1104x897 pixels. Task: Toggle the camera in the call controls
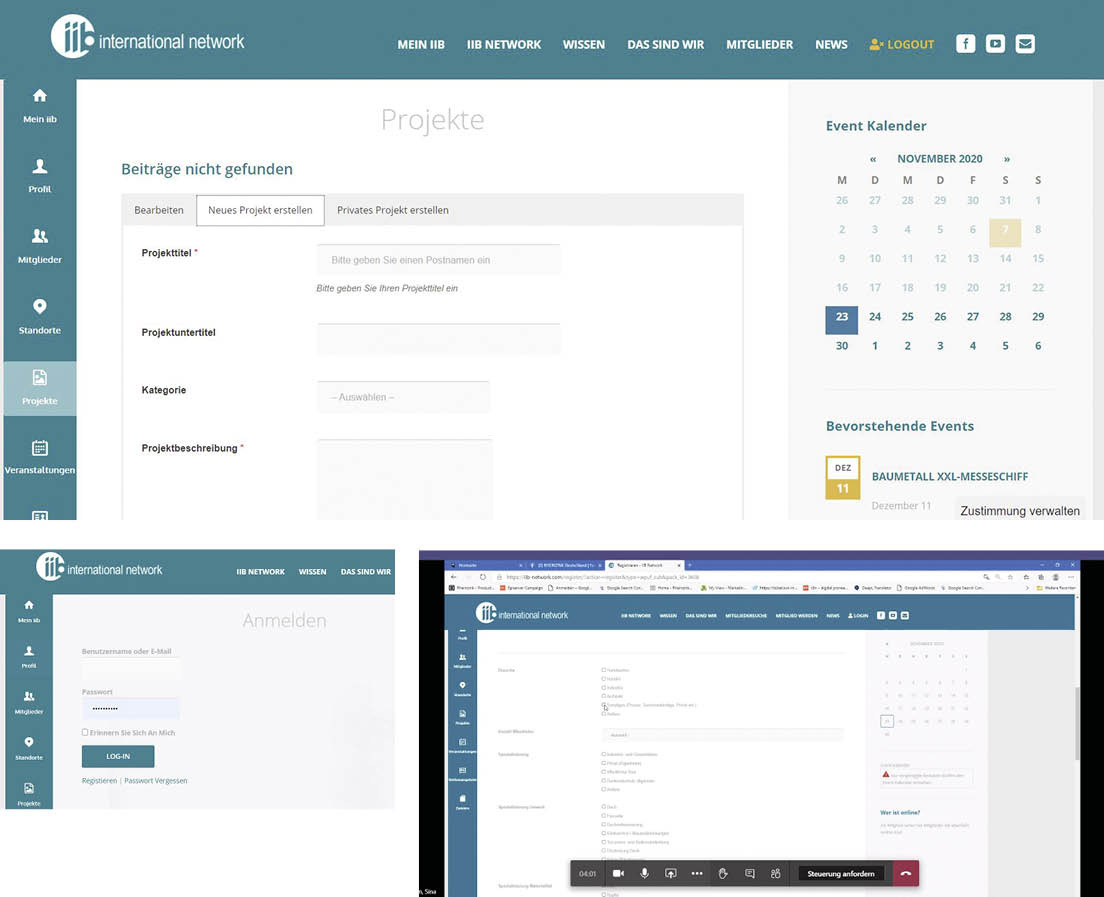click(618, 873)
